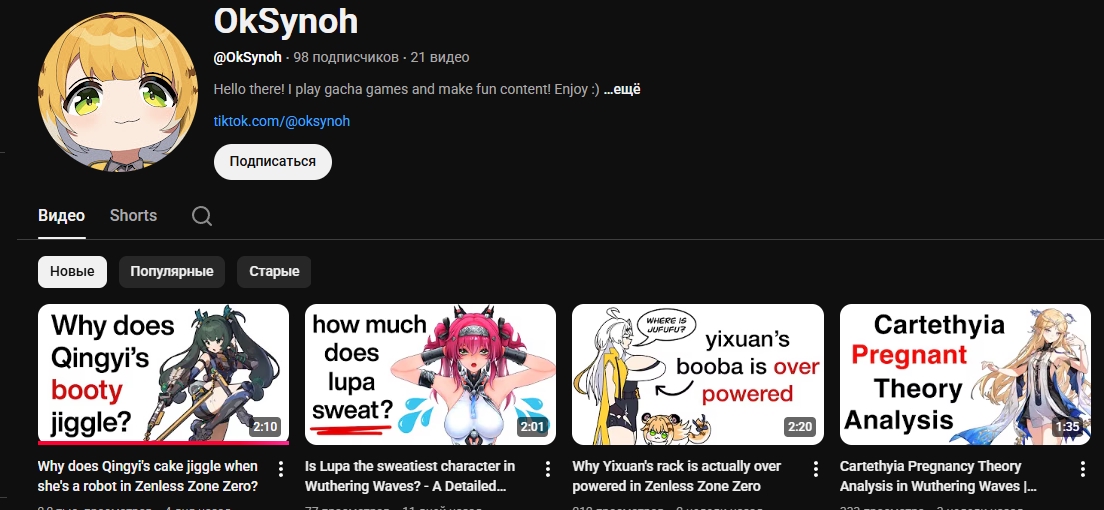Open the Qingyi booty jiggle thumbnail

163,374
